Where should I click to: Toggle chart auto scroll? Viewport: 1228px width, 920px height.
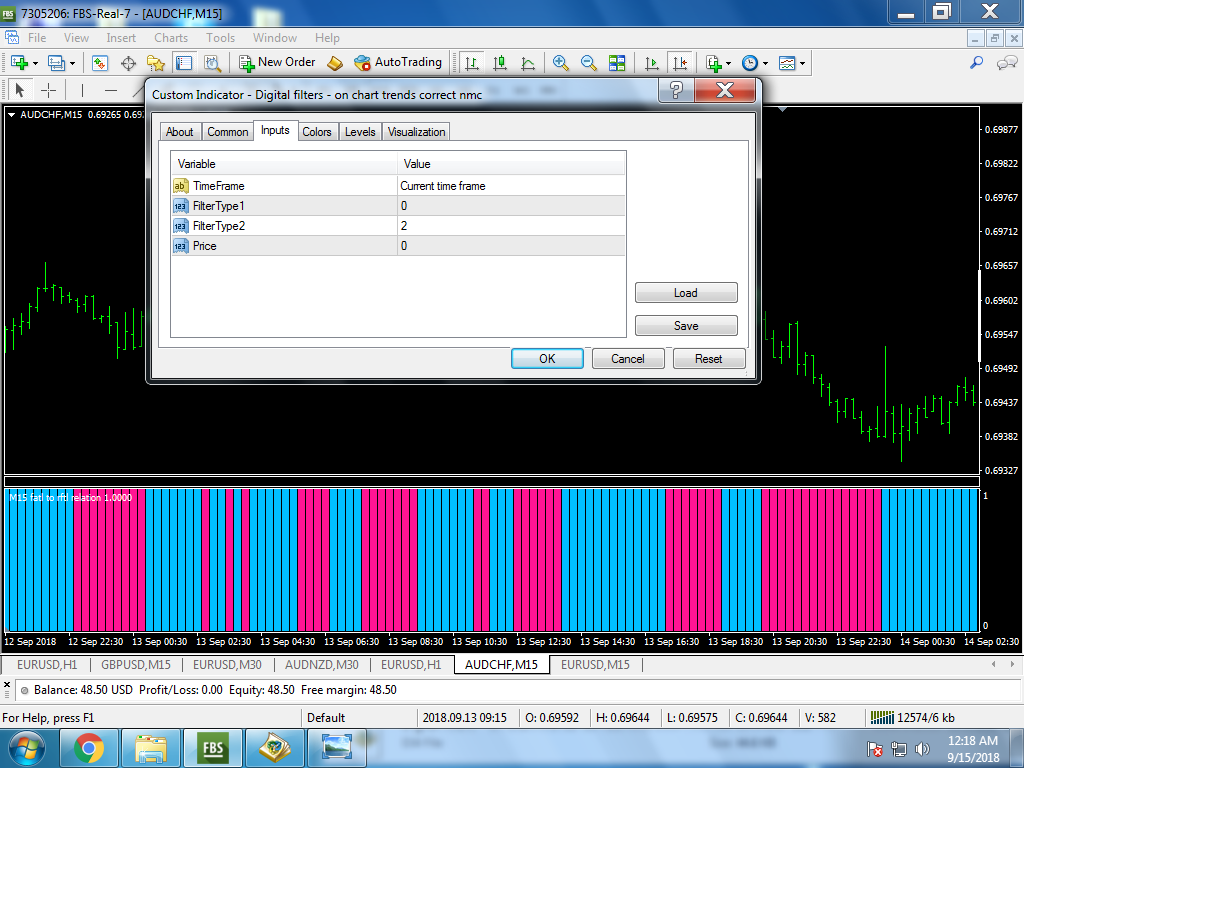[x=652, y=63]
